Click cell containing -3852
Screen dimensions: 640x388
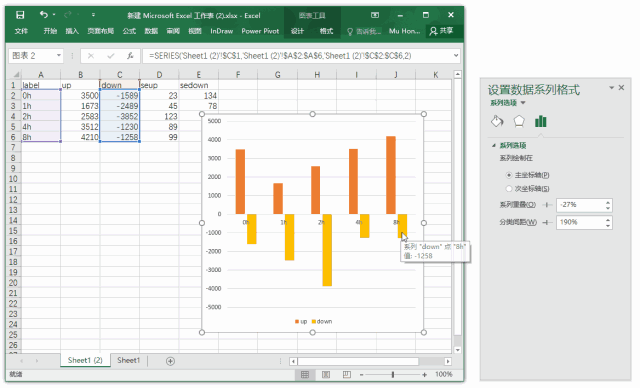coord(120,116)
